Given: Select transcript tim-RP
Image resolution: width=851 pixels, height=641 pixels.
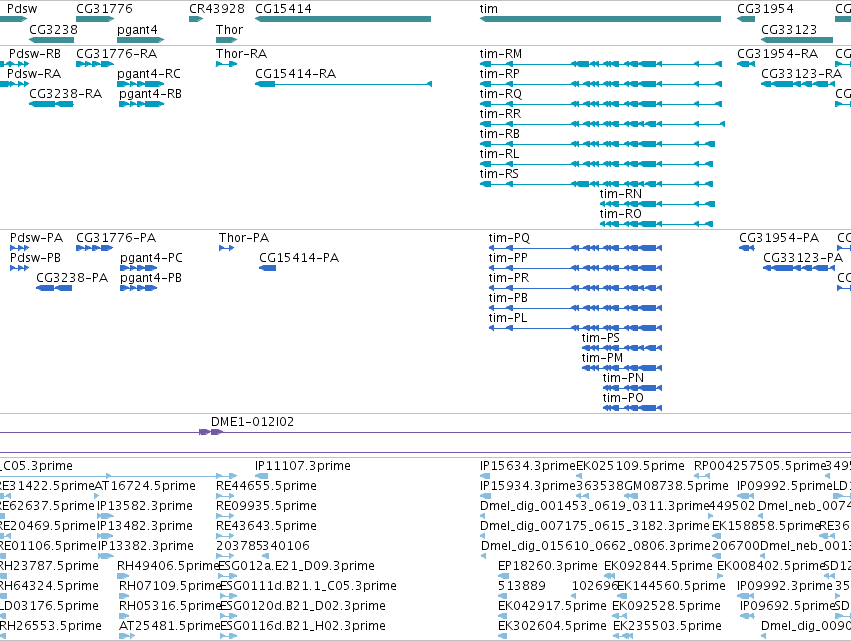Looking at the screenshot, I should (601, 84).
